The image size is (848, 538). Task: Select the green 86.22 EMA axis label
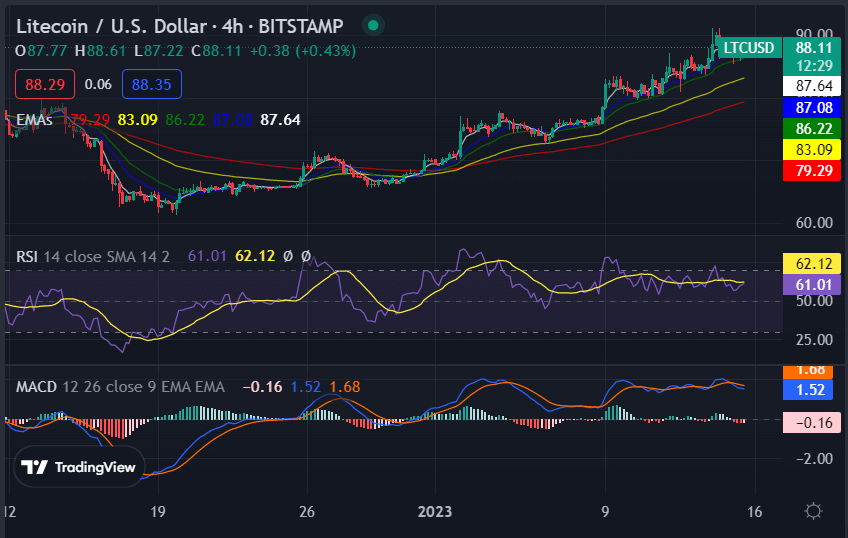(813, 129)
